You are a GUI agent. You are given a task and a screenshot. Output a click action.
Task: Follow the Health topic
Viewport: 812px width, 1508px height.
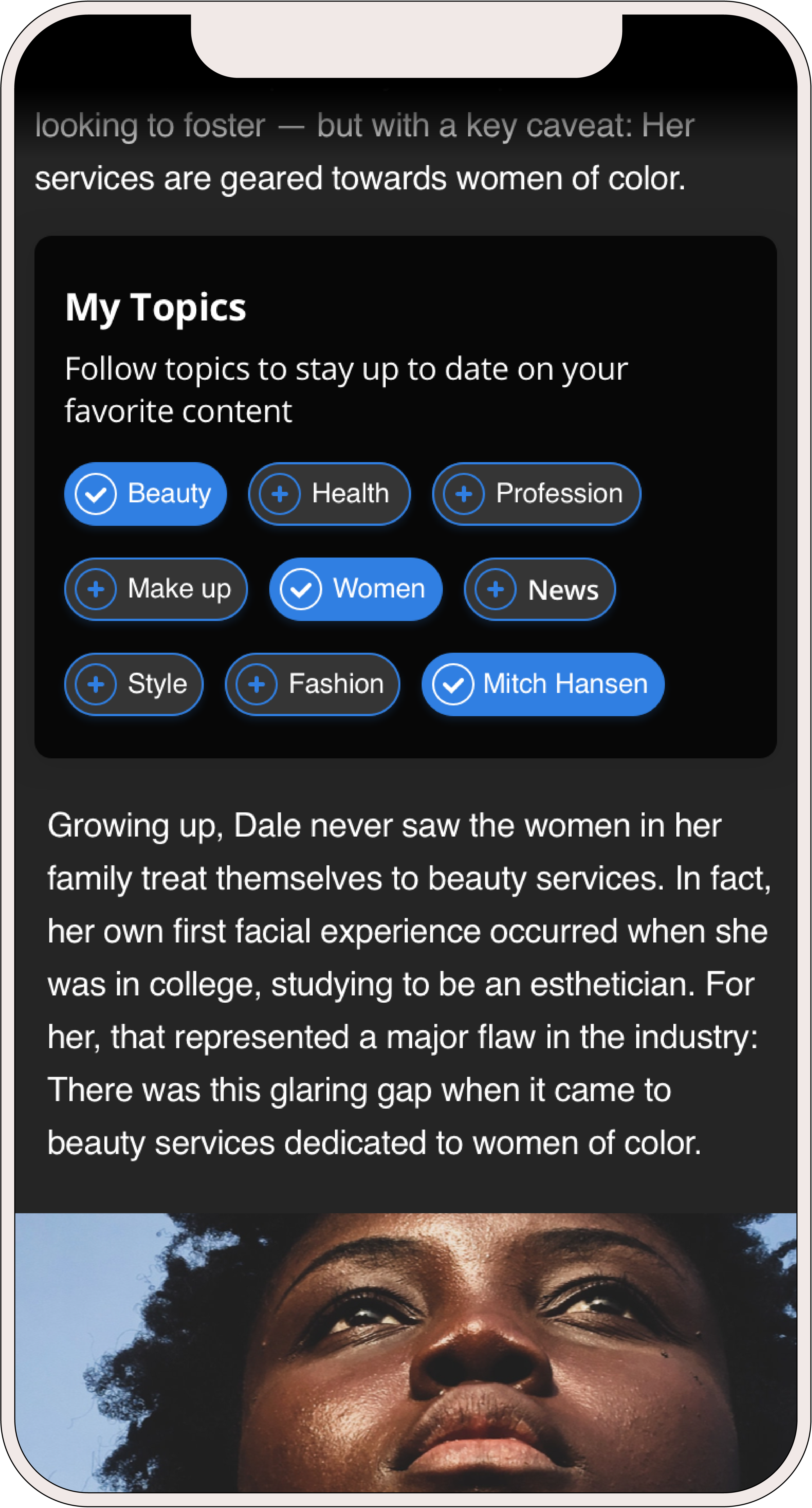[350, 494]
